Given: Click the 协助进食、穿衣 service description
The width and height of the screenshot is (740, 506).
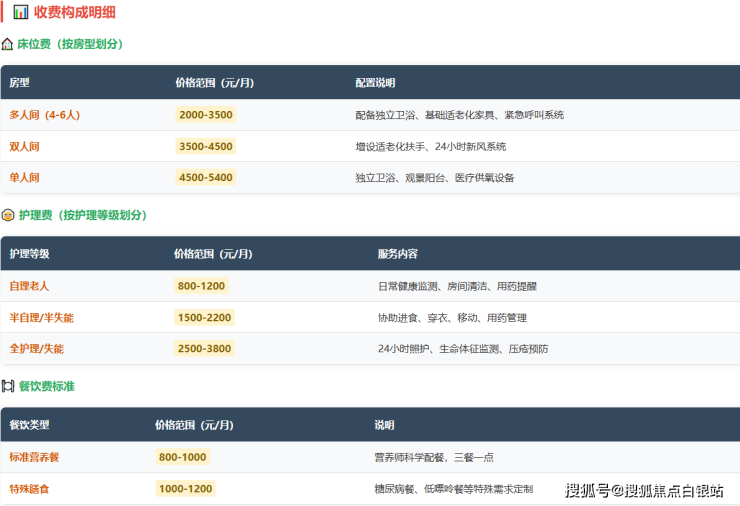Looking at the screenshot, I should click(452, 318).
